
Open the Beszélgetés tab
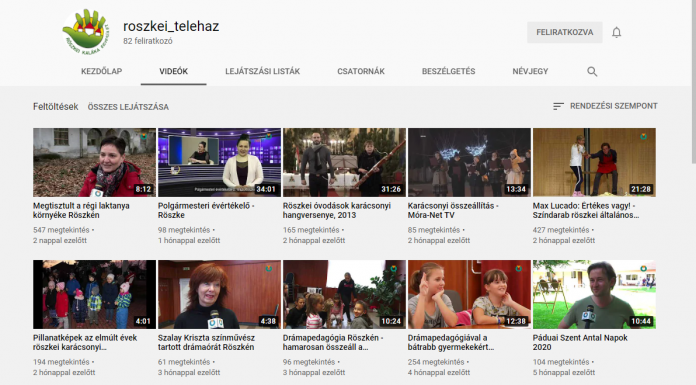[448, 71]
